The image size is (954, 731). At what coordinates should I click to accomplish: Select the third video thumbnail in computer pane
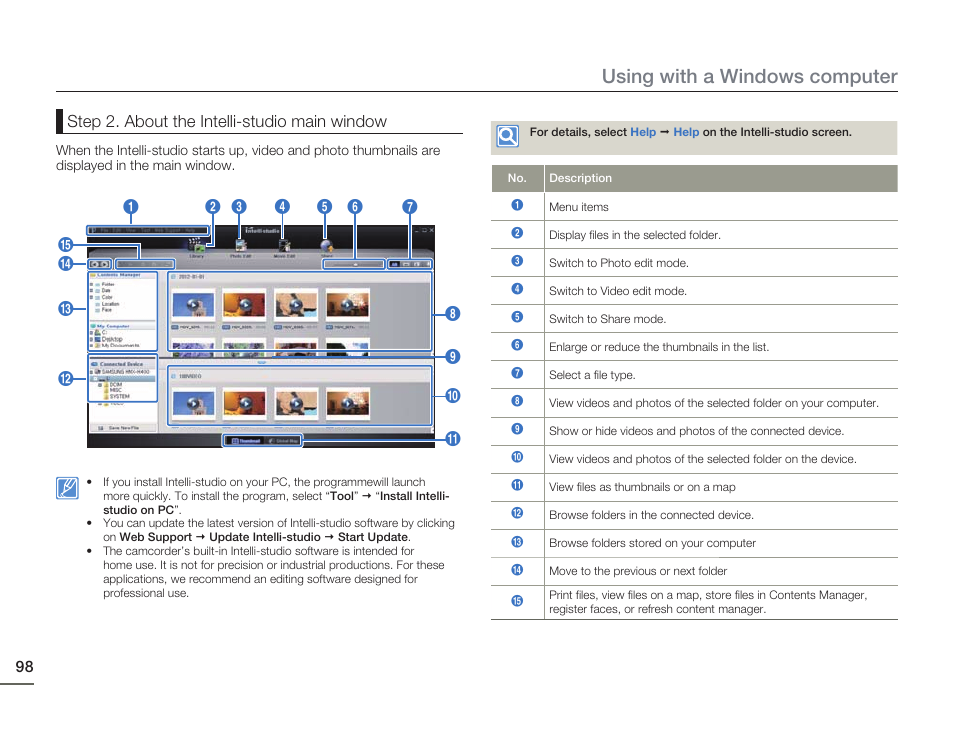click(x=296, y=305)
